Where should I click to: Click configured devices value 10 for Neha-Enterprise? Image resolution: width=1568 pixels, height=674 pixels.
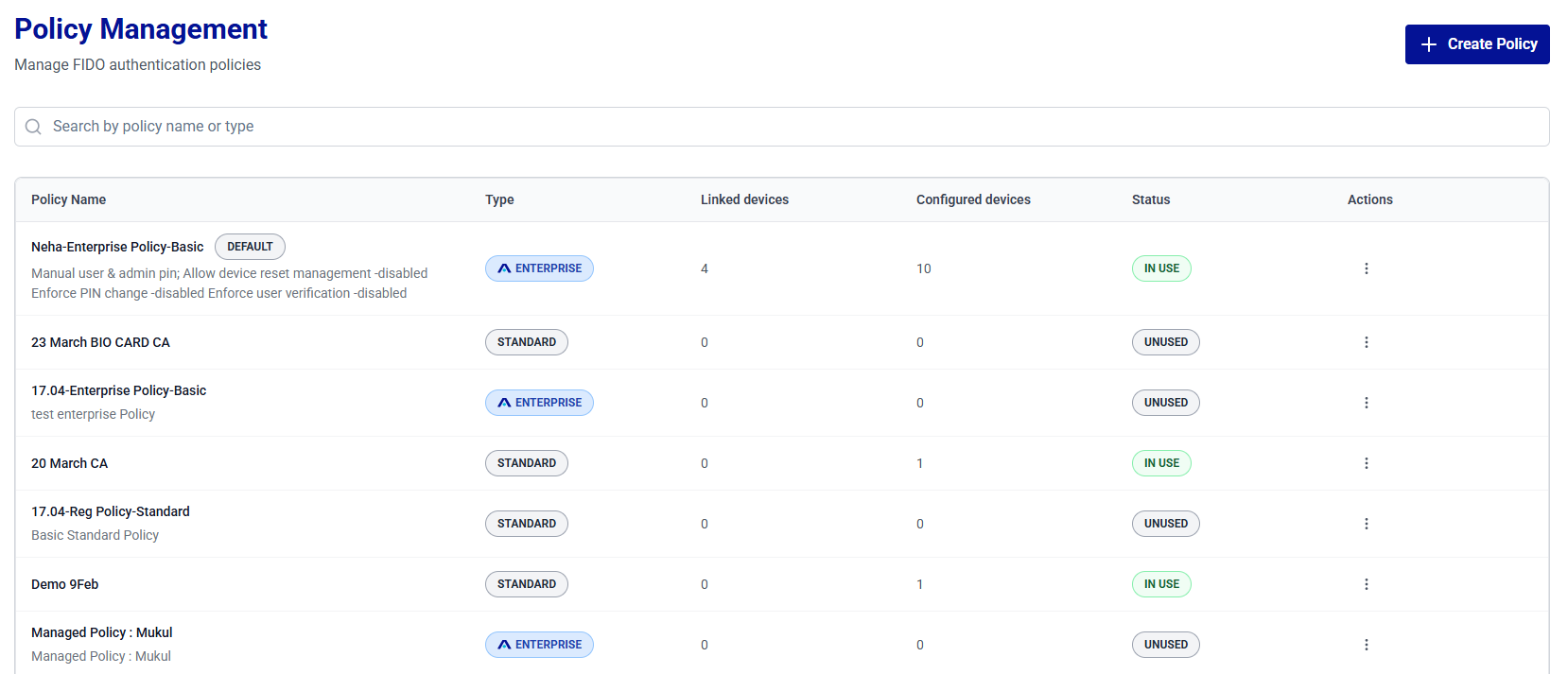pos(924,268)
